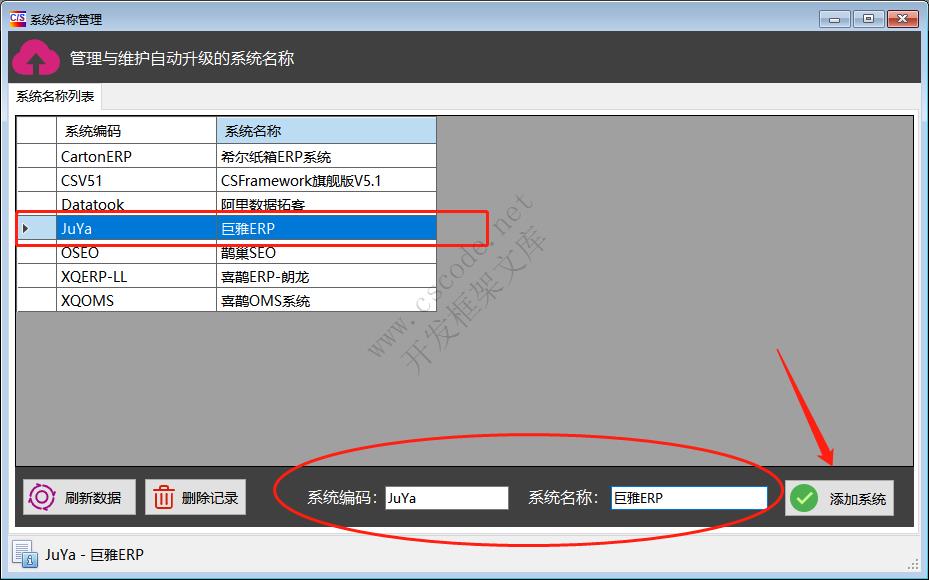Click inside the 系统编码 input field

tap(446, 497)
